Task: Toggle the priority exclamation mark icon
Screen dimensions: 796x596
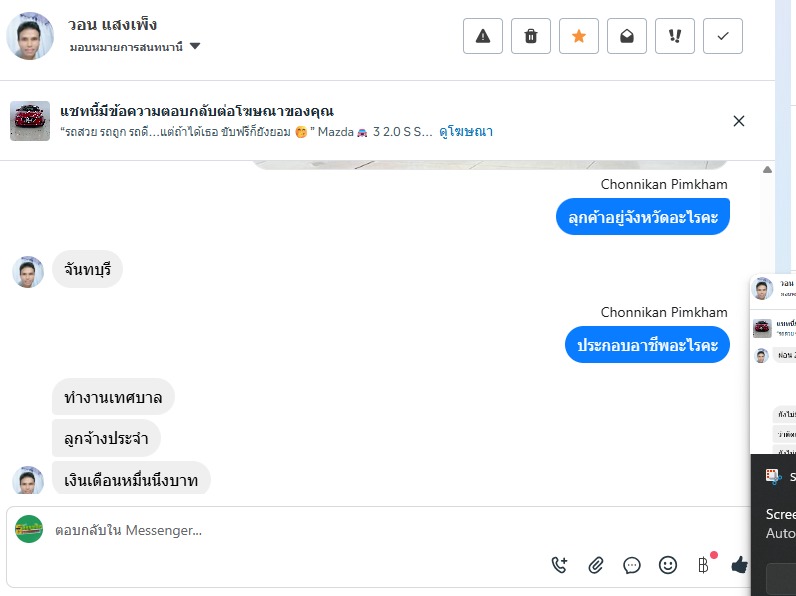Action: pyautogui.click(x=675, y=36)
